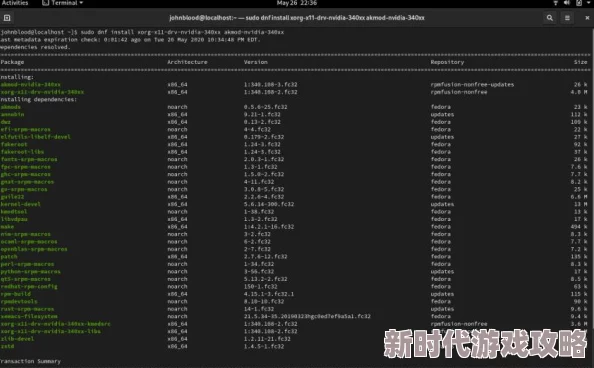This screenshot has width=594, height=368.
Task: Select the 'kernel-devel' package name
Action: [x=20, y=204]
